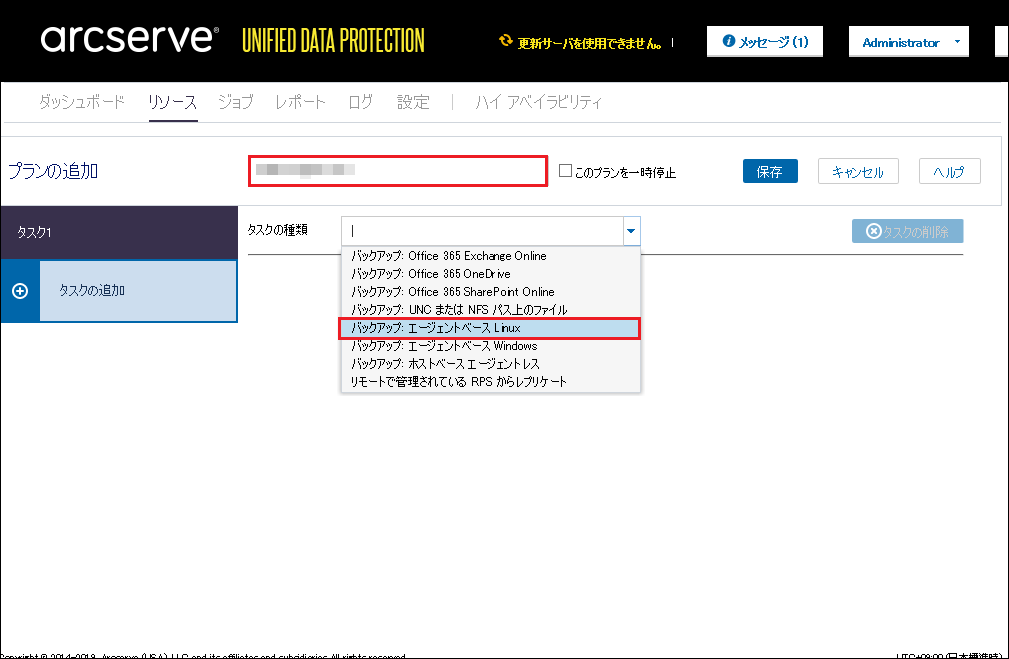1009x659 pixels.
Task: Open the ダッシュボード tab
Action: click(82, 102)
